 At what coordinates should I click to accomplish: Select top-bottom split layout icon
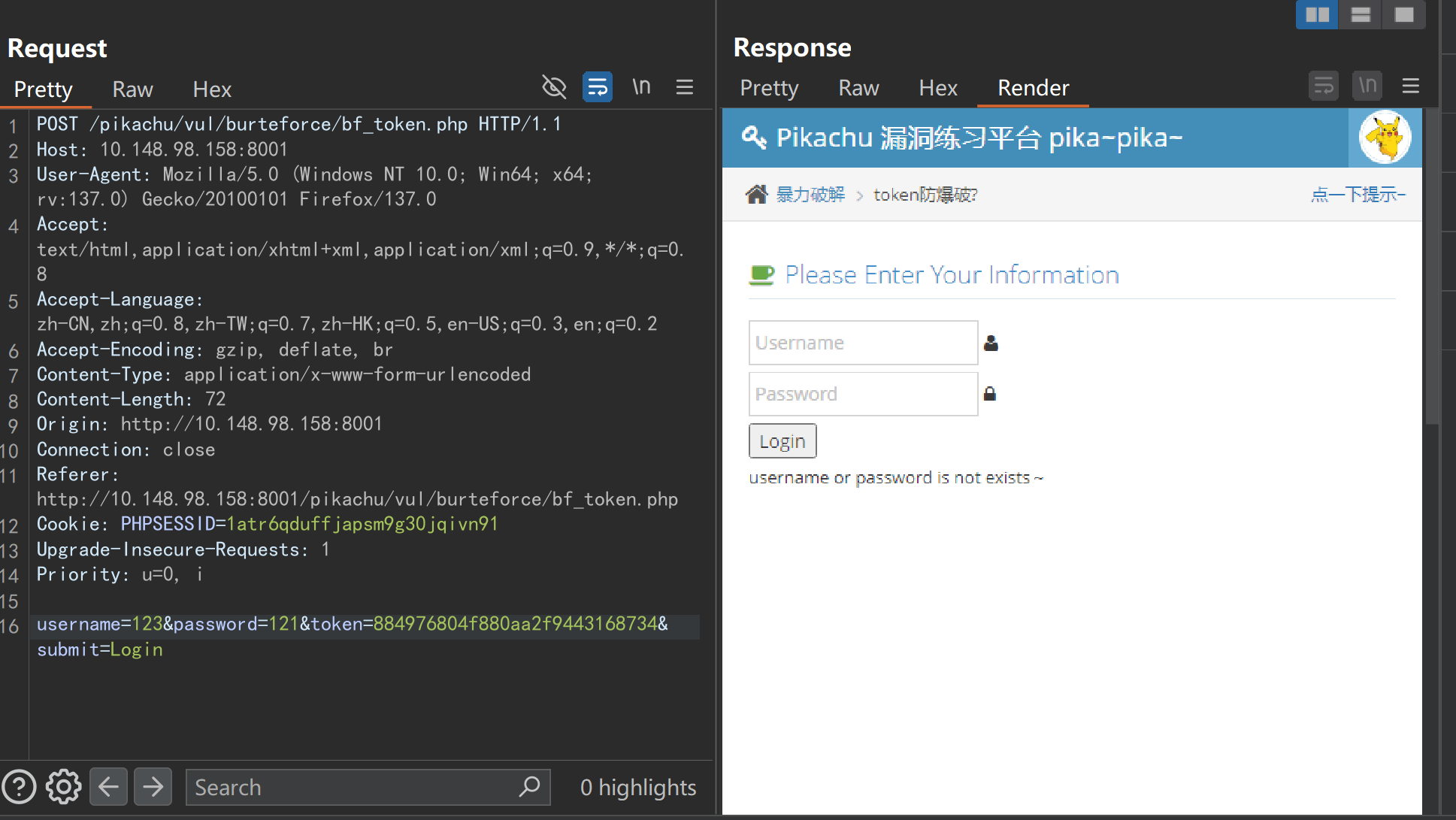tap(1361, 15)
